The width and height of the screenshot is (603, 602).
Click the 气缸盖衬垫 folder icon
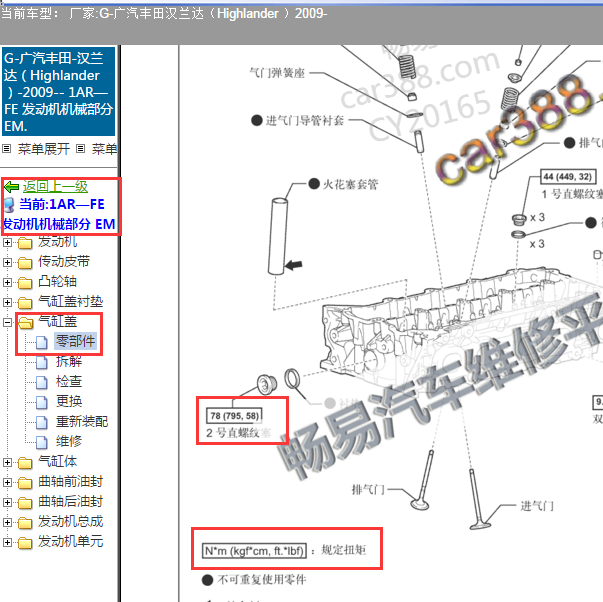25,303
